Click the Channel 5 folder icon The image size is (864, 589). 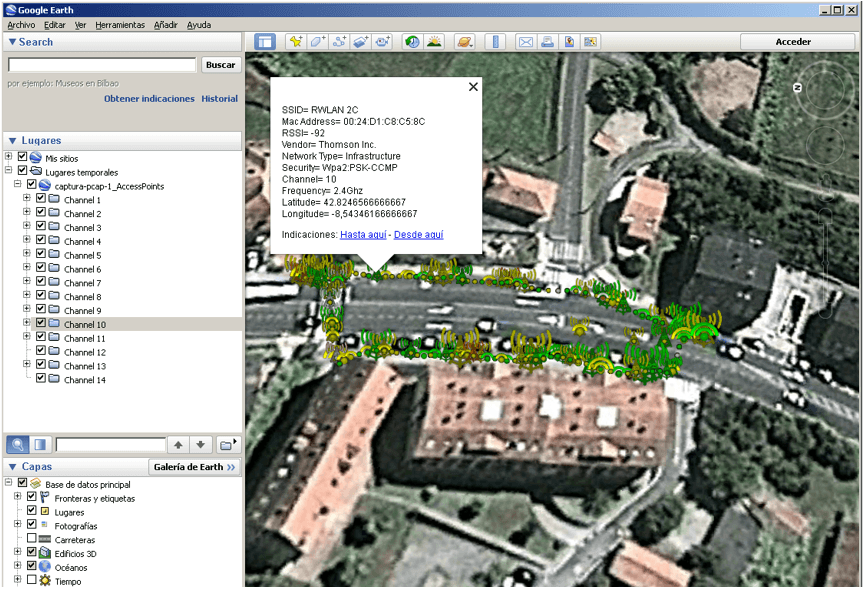54,254
